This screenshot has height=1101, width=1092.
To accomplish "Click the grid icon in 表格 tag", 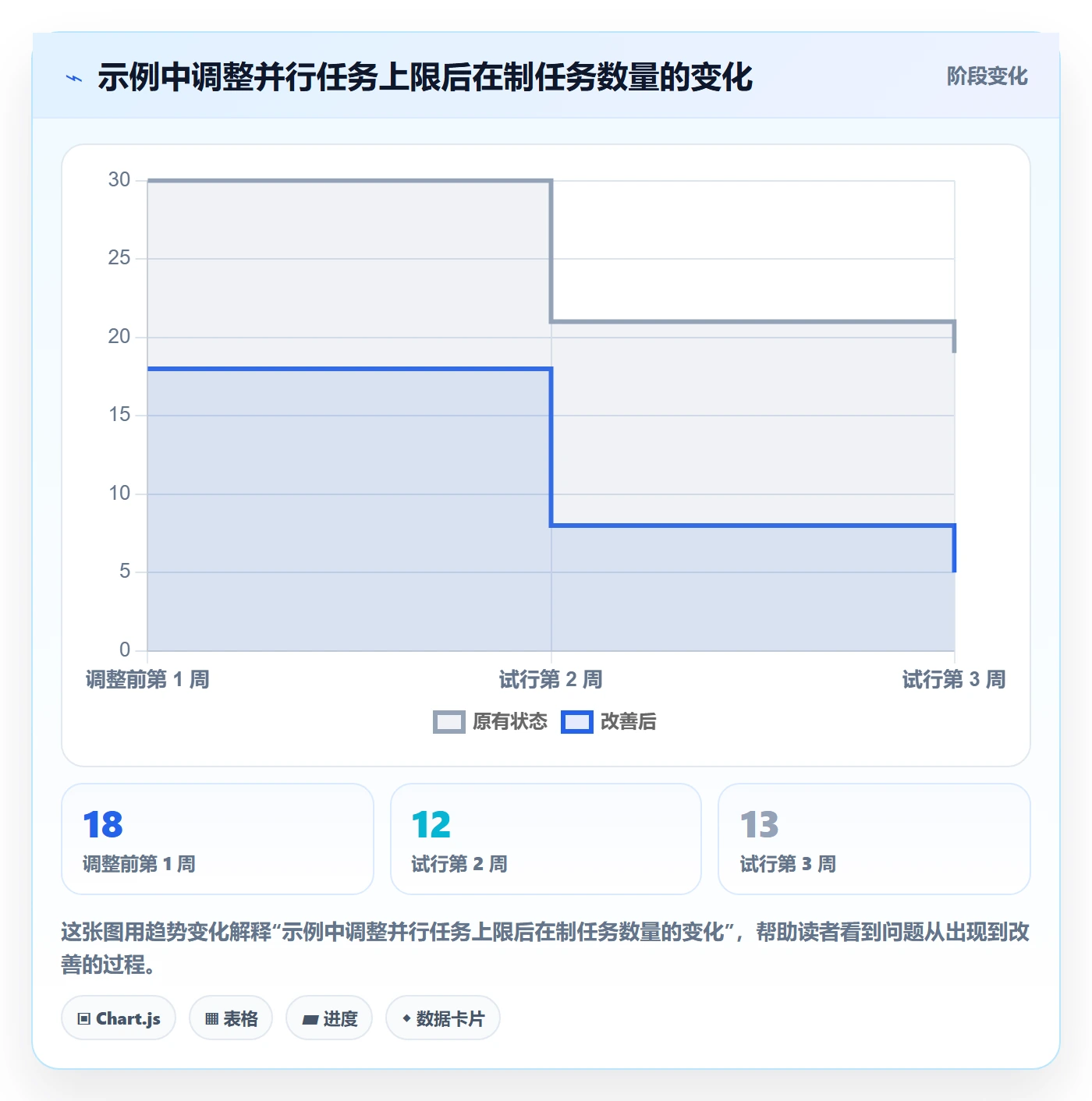I will point(211,1018).
